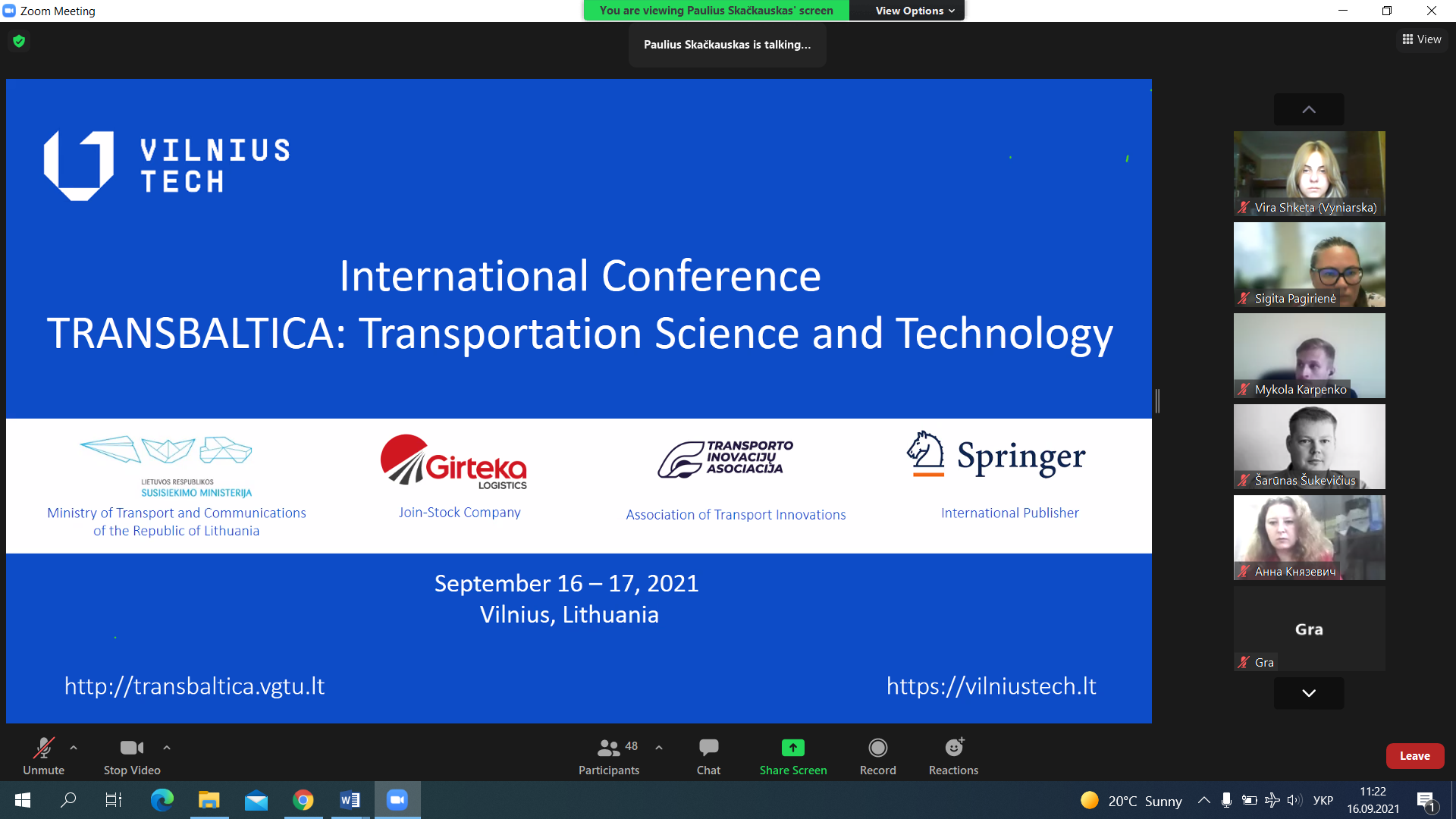This screenshot has height=819, width=1456.
Task: Switch to Word from taskbar
Action: [x=350, y=800]
